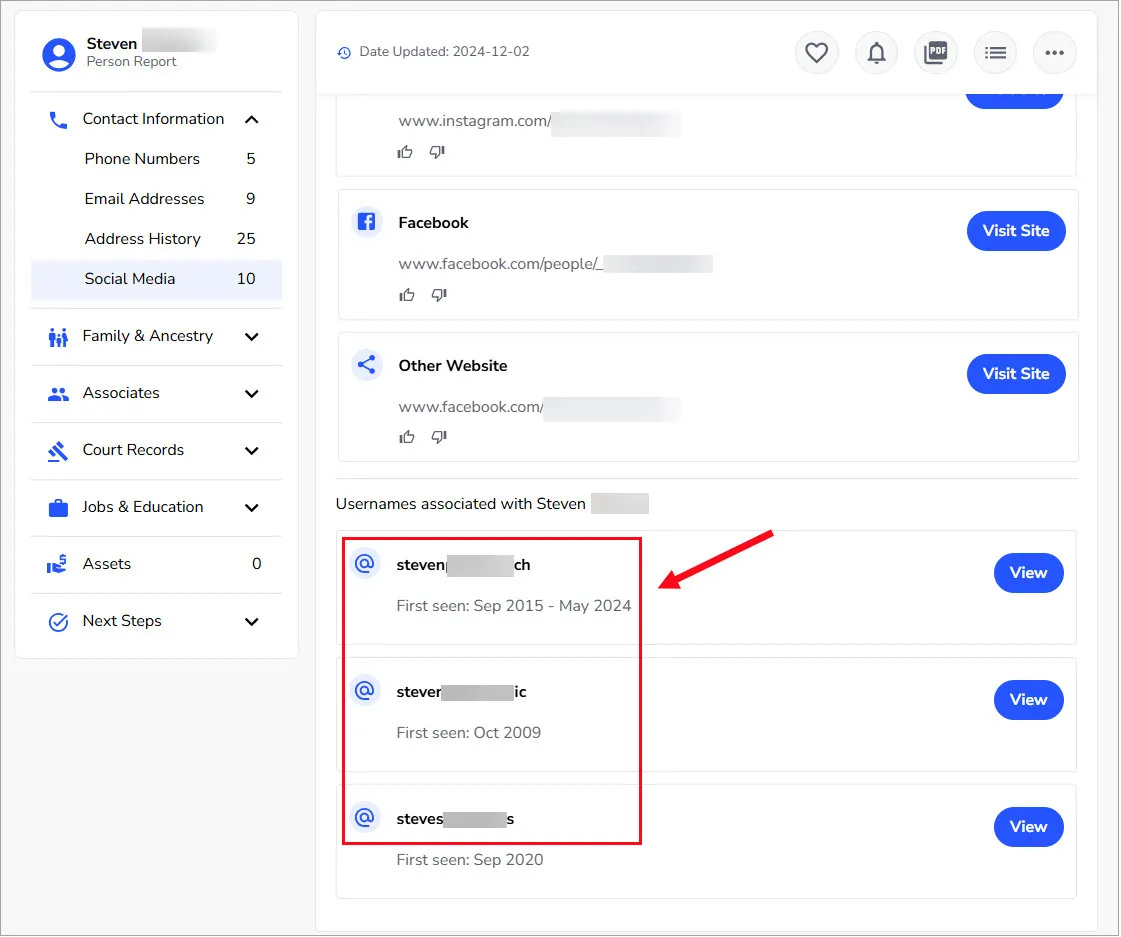Image resolution: width=1121 pixels, height=937 pixels.
Task: Click the heart favorite icon
Action: click(816, 52)
